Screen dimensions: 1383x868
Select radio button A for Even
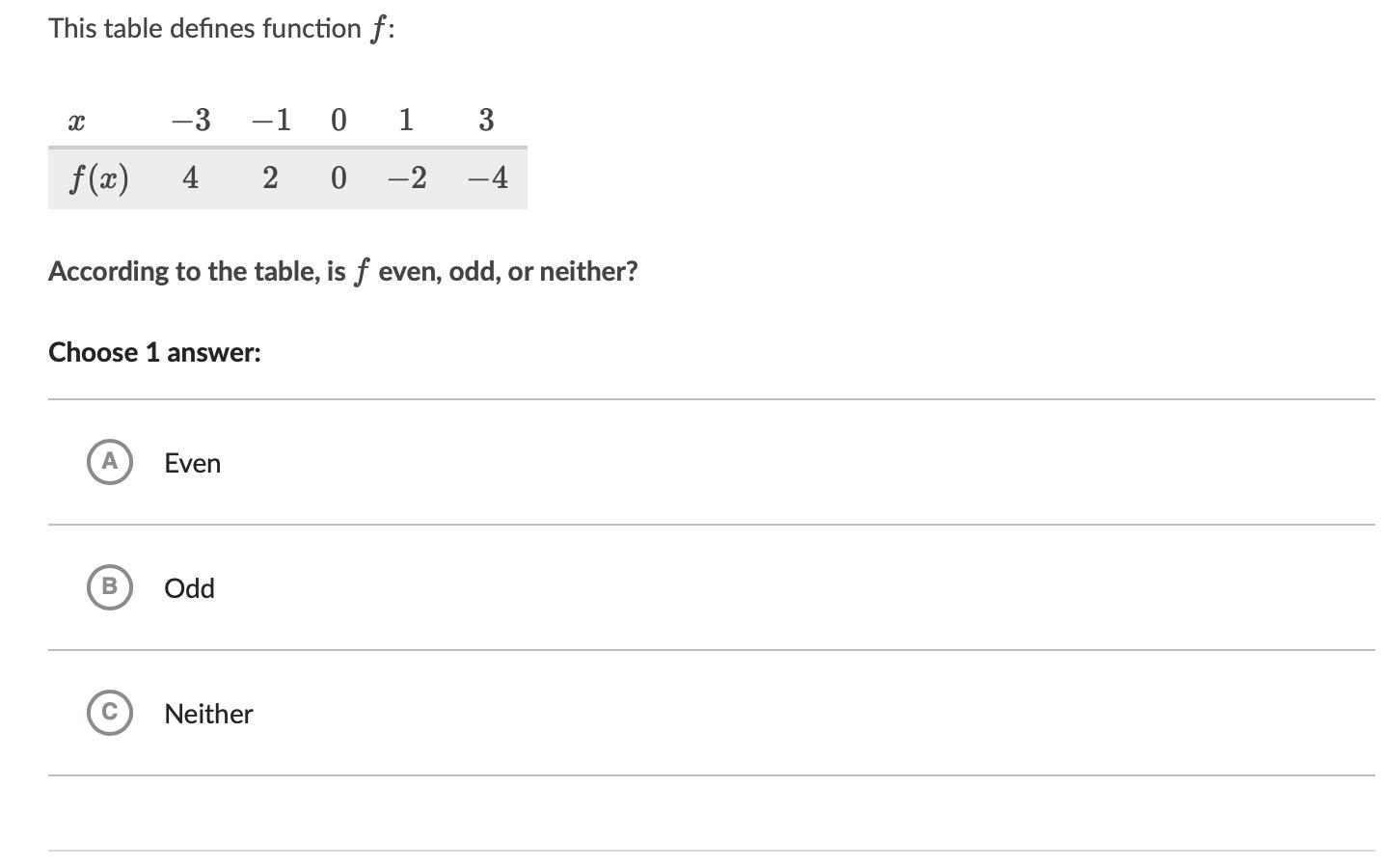point(110,462)
